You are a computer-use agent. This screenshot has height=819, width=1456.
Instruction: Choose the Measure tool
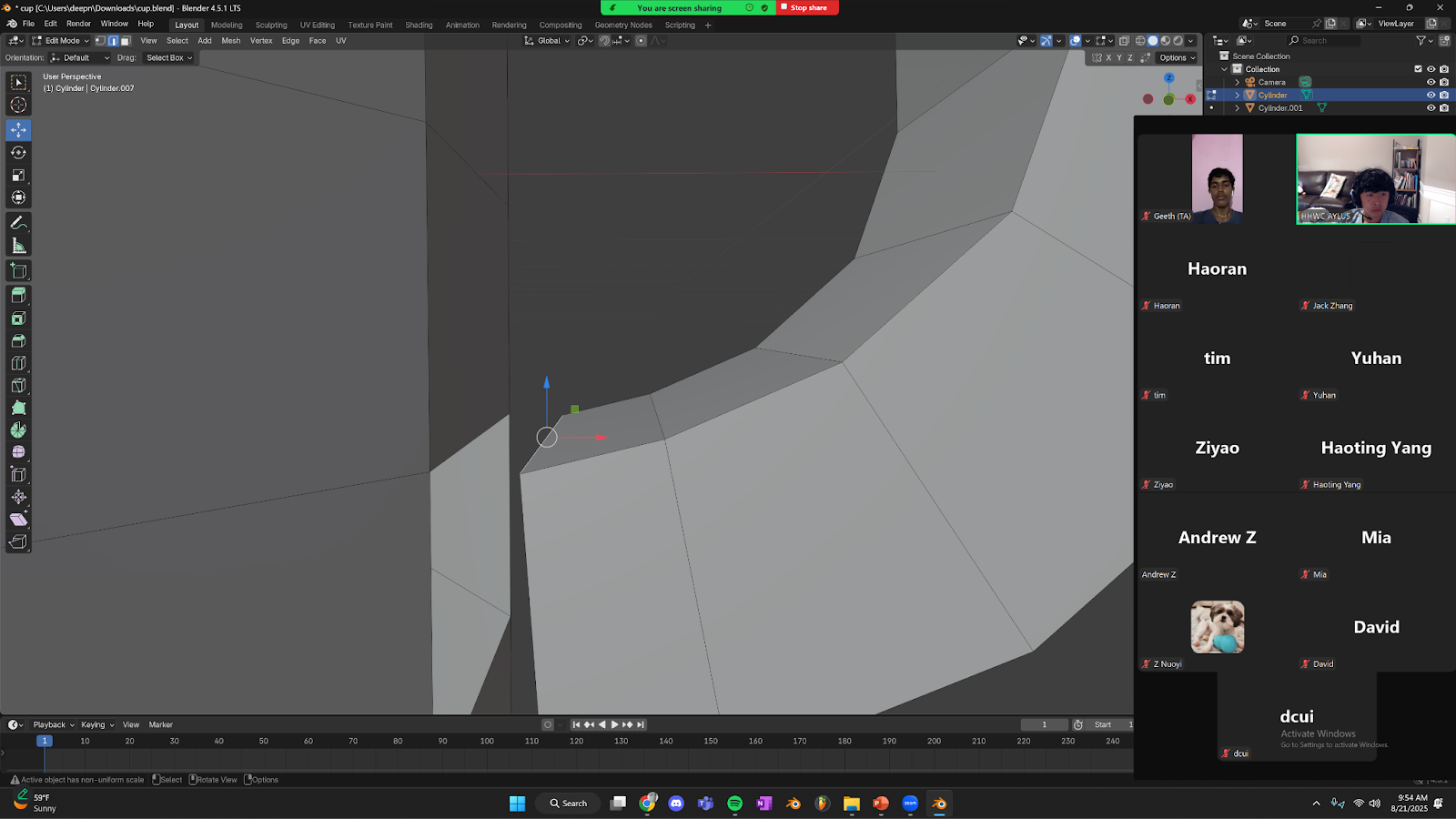(x=18, y=246)
